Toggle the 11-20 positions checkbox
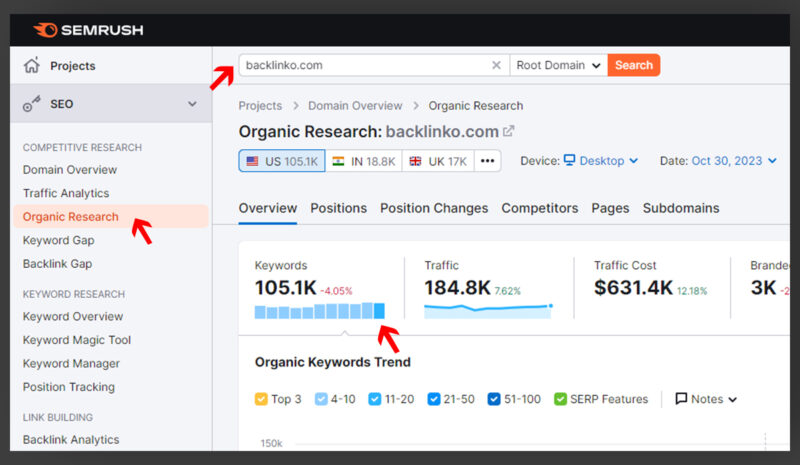Screen dimensions: 800x465 374,399
